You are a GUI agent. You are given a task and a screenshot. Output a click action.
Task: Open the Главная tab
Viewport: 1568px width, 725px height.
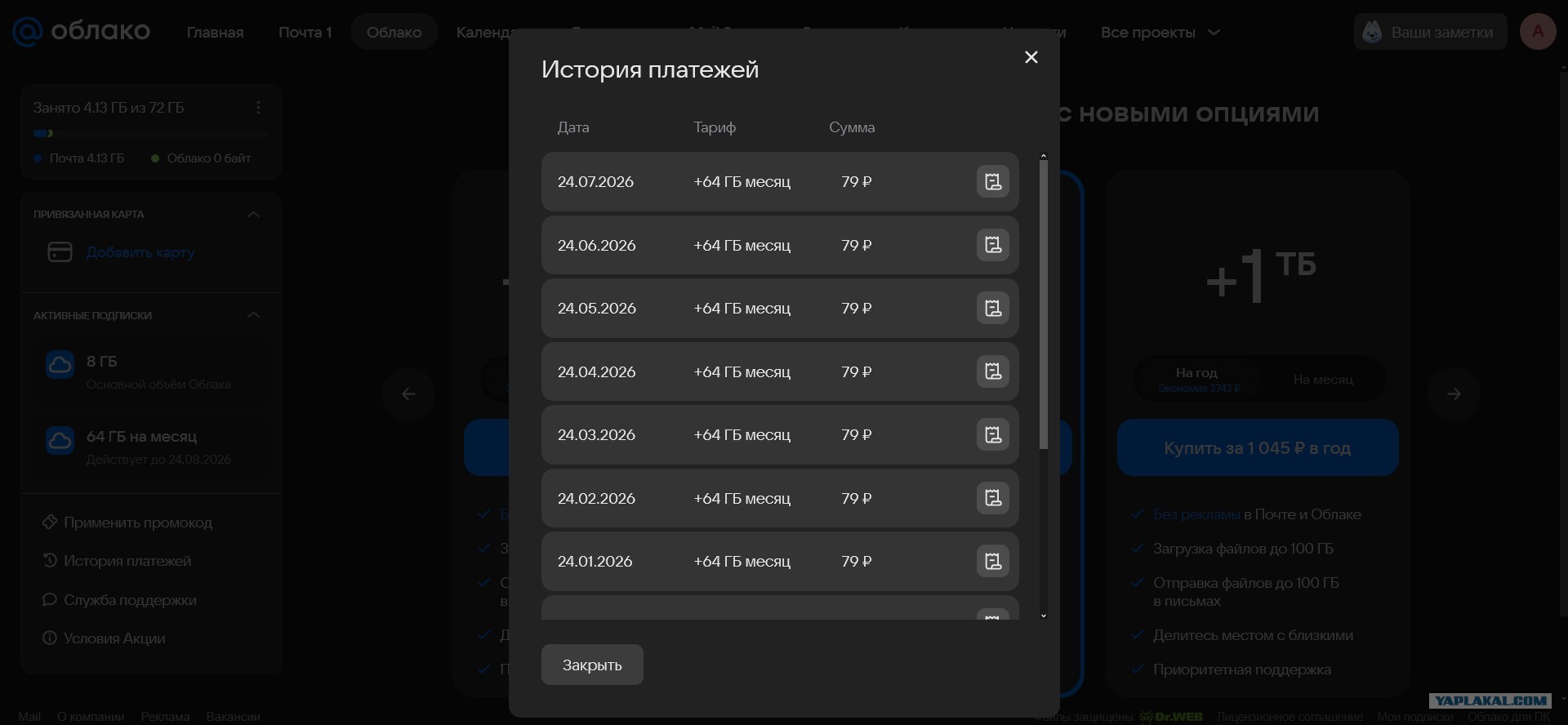tap(215, 32)
